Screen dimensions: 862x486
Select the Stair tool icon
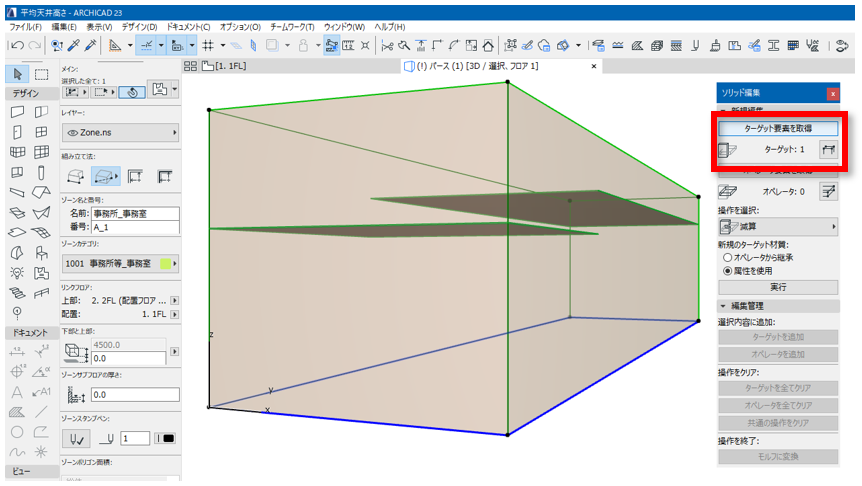17,293
